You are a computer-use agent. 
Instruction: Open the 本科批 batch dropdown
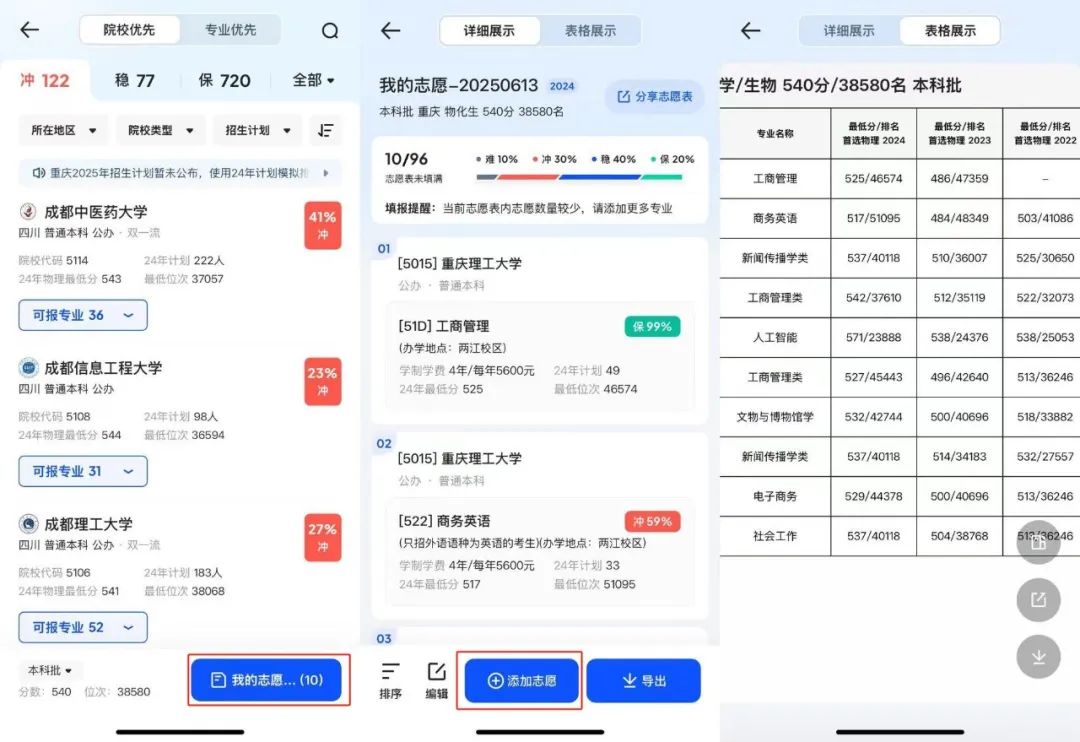50,670
